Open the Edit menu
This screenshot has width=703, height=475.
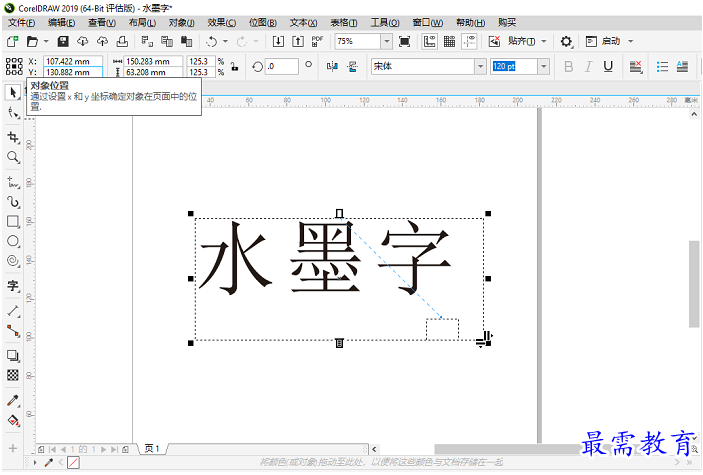tap(61, 22)
